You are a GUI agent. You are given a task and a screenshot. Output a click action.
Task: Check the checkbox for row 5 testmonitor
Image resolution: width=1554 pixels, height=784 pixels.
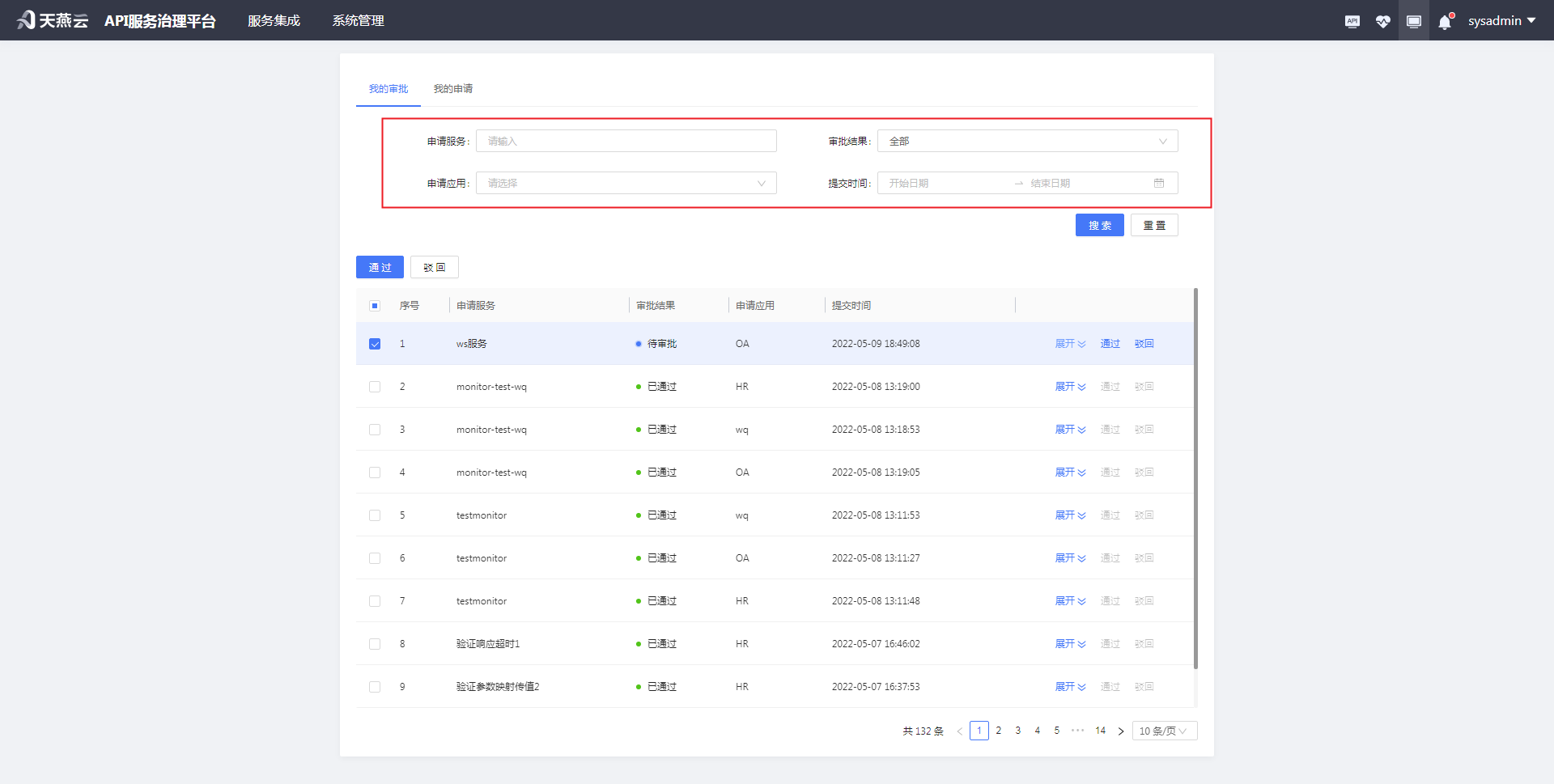[375, 515]
